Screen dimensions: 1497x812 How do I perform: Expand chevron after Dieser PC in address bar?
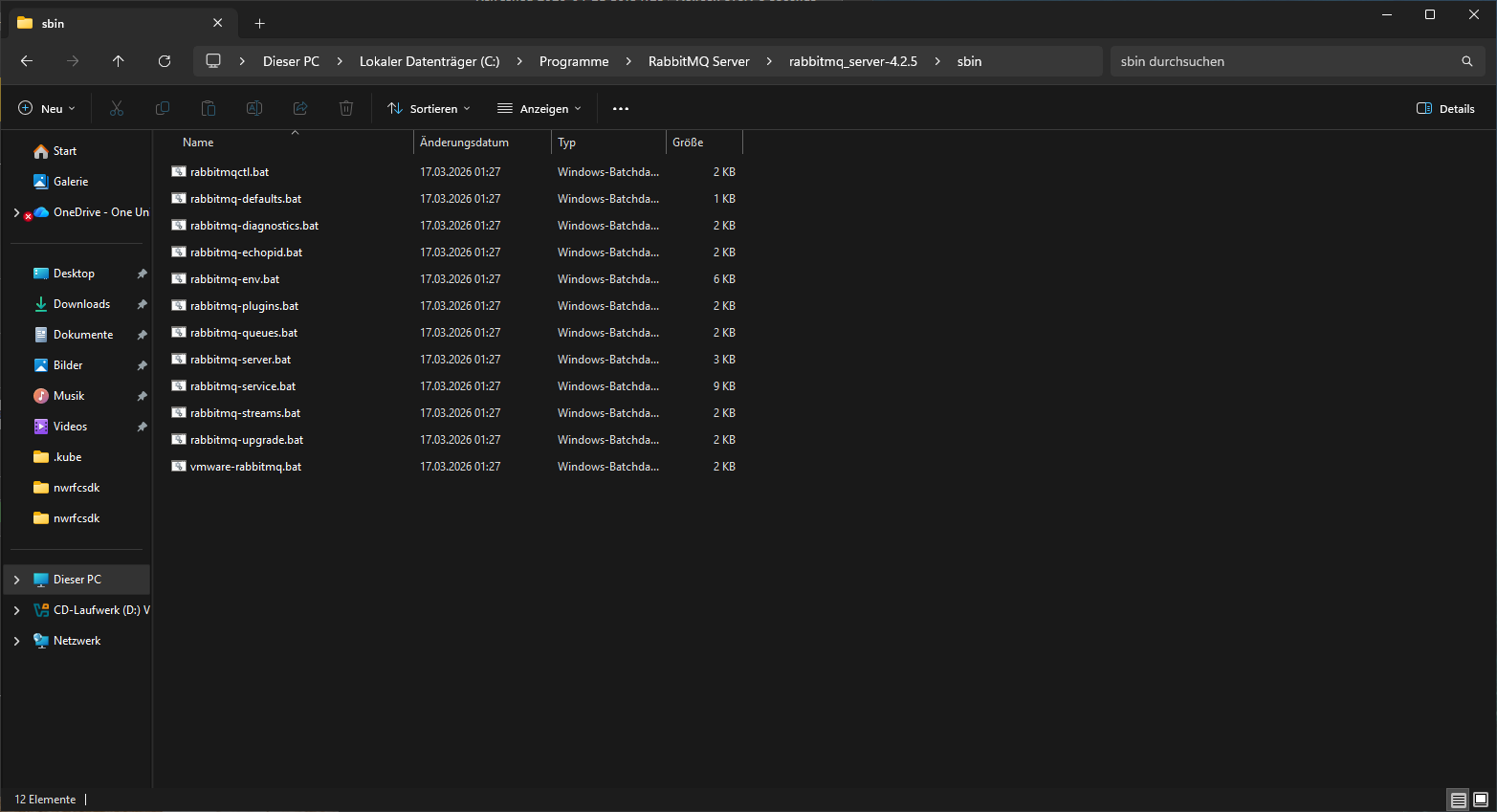click(x=340, y=61)
